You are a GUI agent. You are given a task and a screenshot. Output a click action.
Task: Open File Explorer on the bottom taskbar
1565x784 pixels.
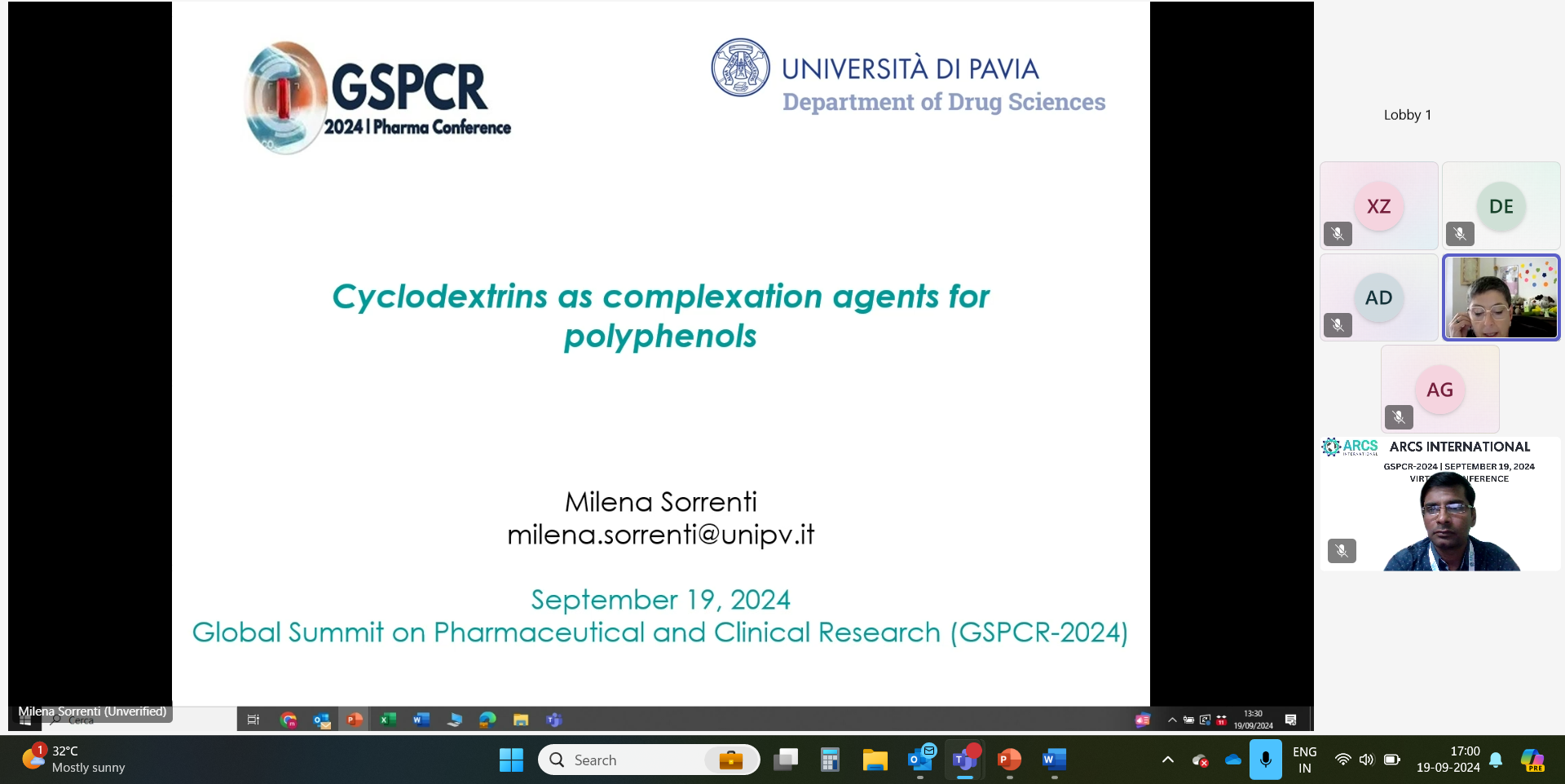click(875, 760)
